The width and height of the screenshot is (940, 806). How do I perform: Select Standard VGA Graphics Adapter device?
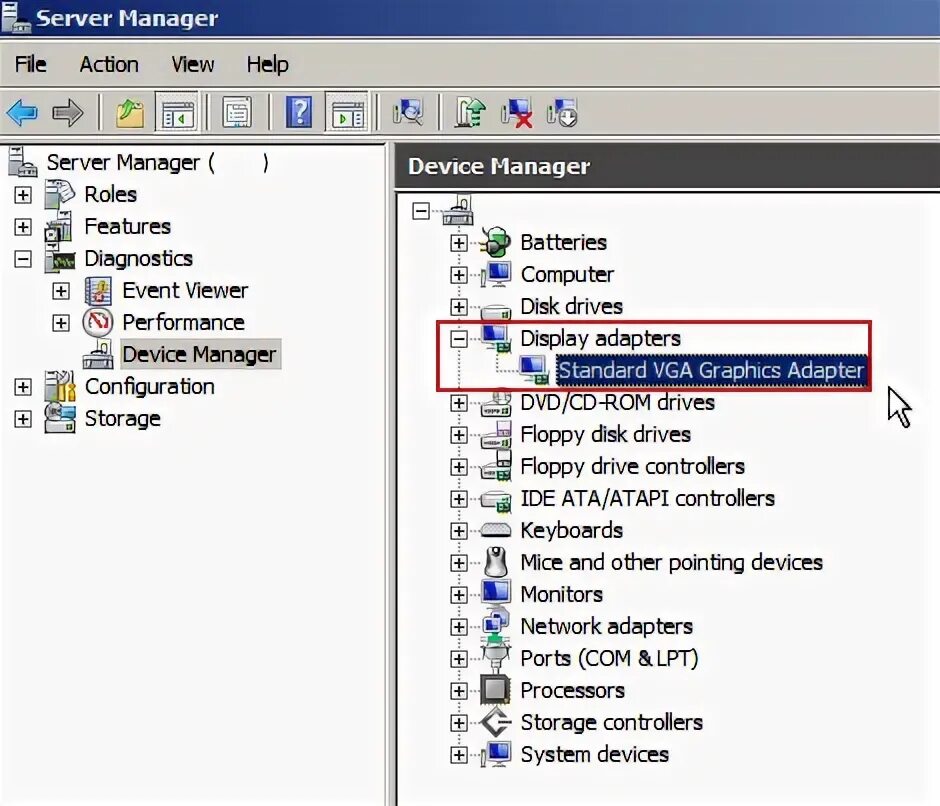point(711,370)
